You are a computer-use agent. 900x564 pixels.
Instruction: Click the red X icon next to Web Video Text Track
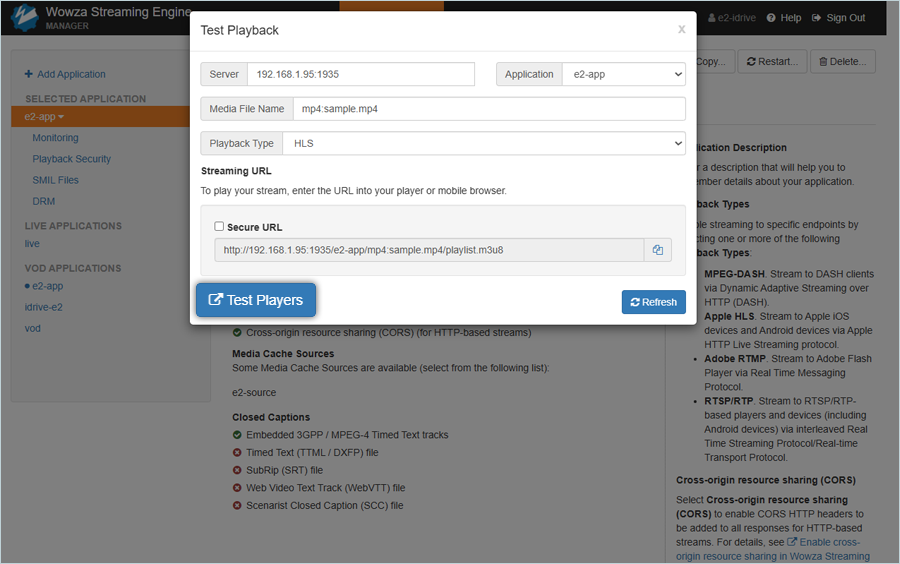pos(237,488)
